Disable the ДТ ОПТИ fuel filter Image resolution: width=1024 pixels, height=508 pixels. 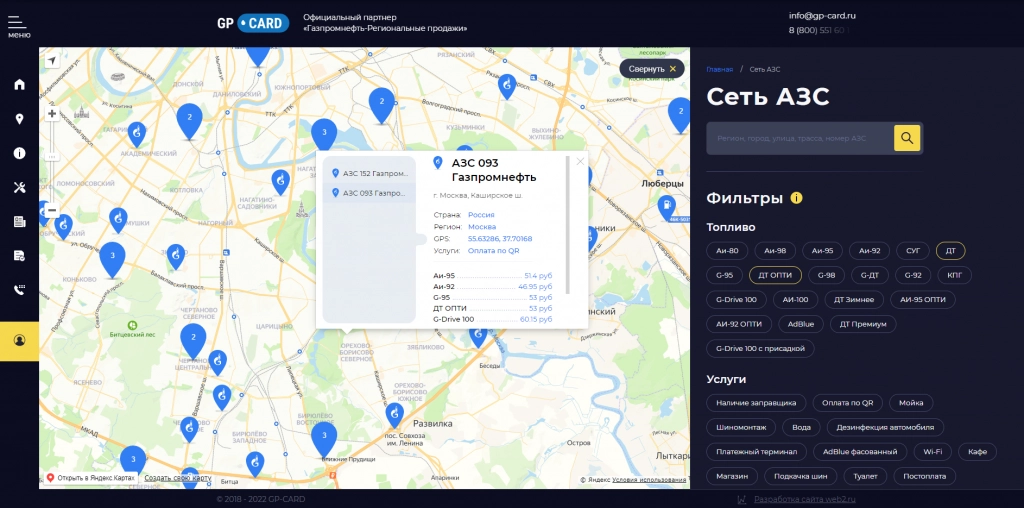click(x=775, y=275)
